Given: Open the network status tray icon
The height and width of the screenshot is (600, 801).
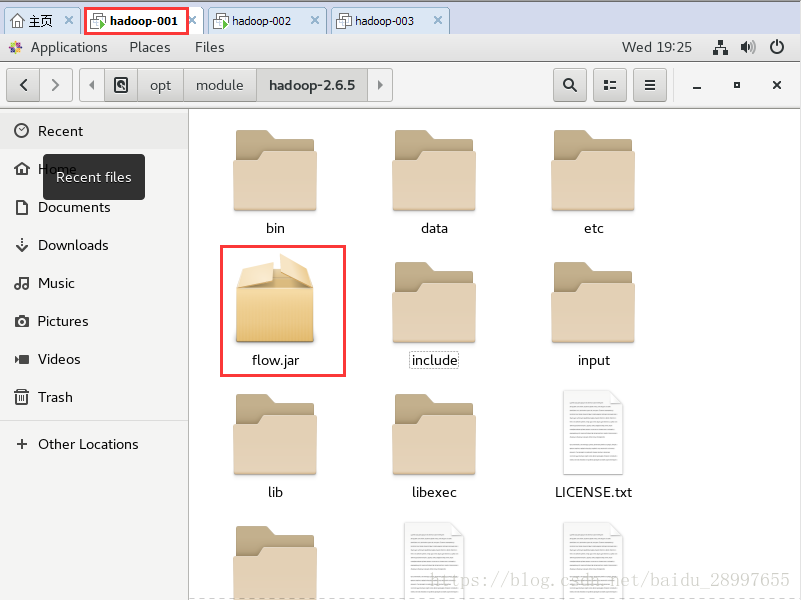Looking at the screenshot, I should [720, 47].
